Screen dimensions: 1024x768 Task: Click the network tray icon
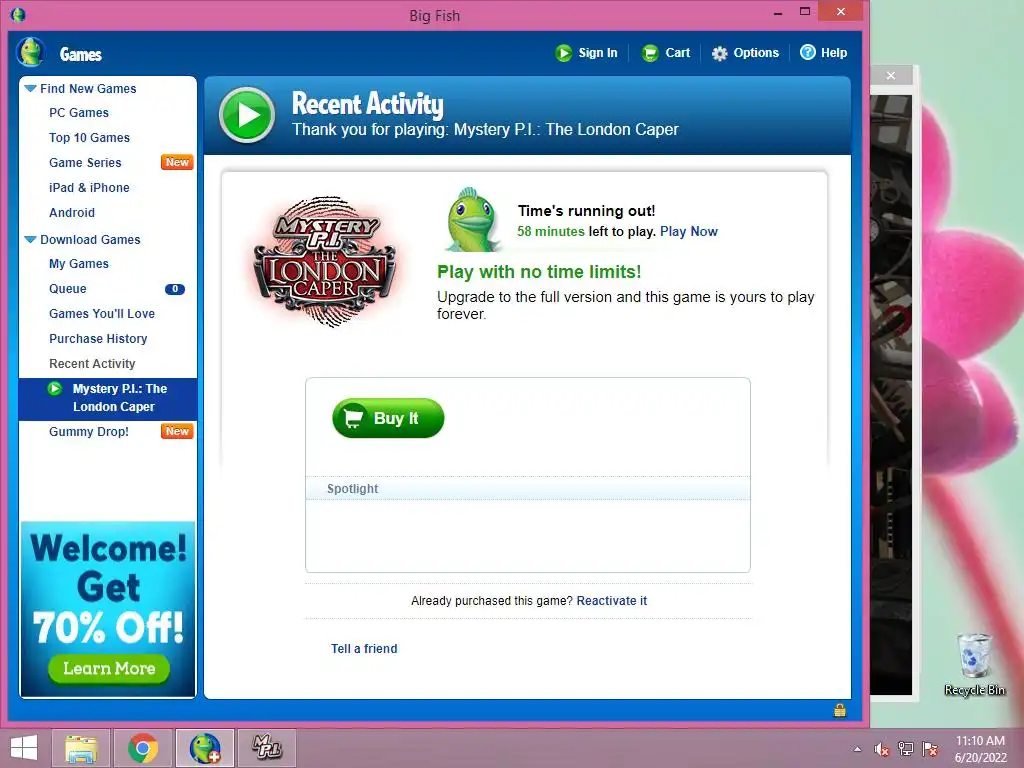[906, 748]
